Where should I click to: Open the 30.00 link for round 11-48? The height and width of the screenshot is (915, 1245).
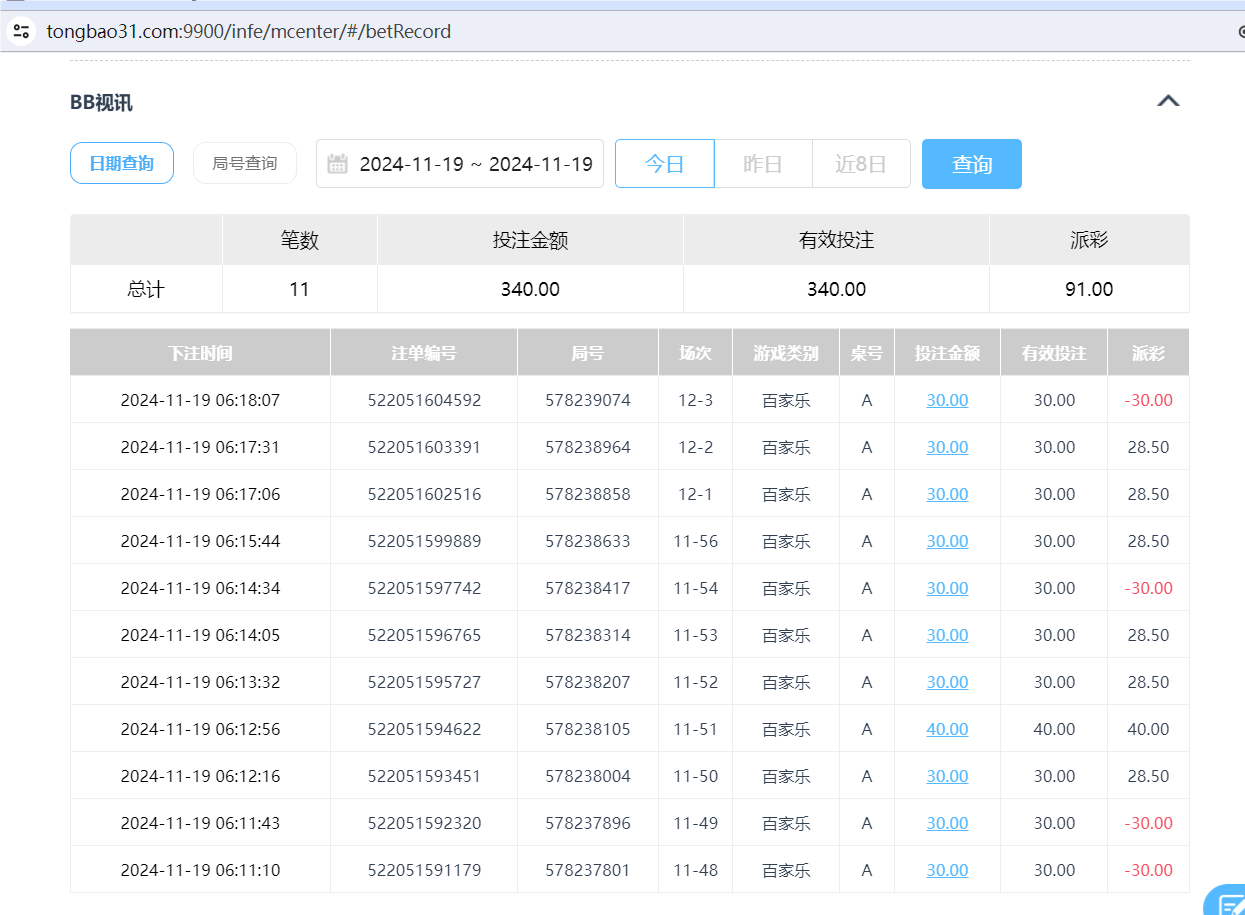click(x=946, y=869)
